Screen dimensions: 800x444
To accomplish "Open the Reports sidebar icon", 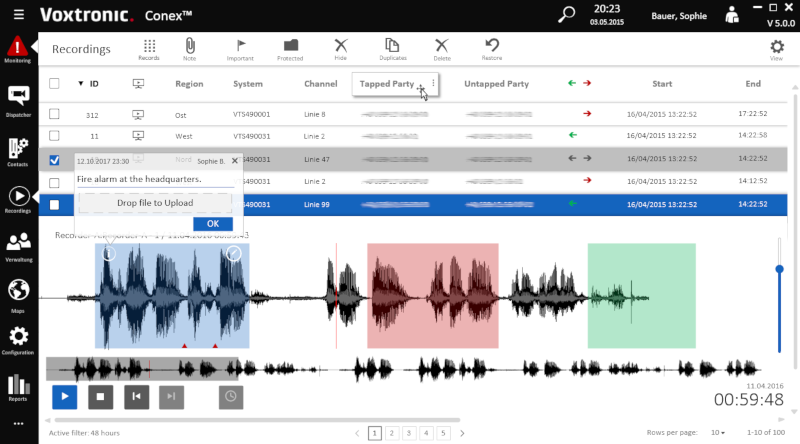I will tap(18, 387).
